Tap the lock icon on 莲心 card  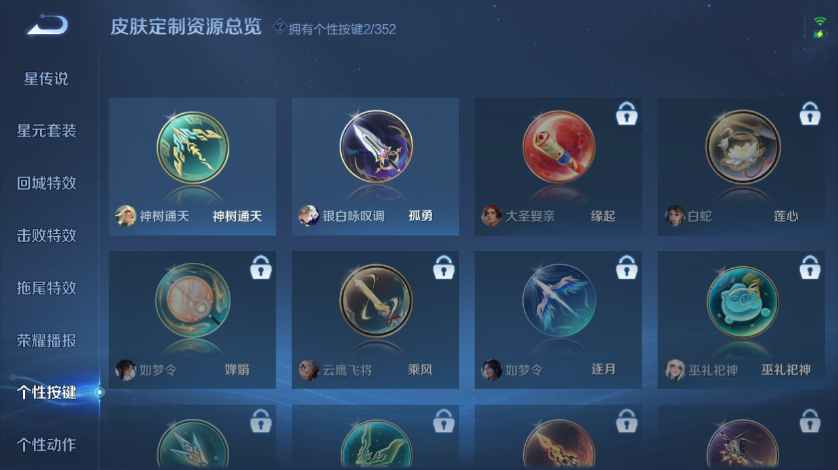click(810, 113)
